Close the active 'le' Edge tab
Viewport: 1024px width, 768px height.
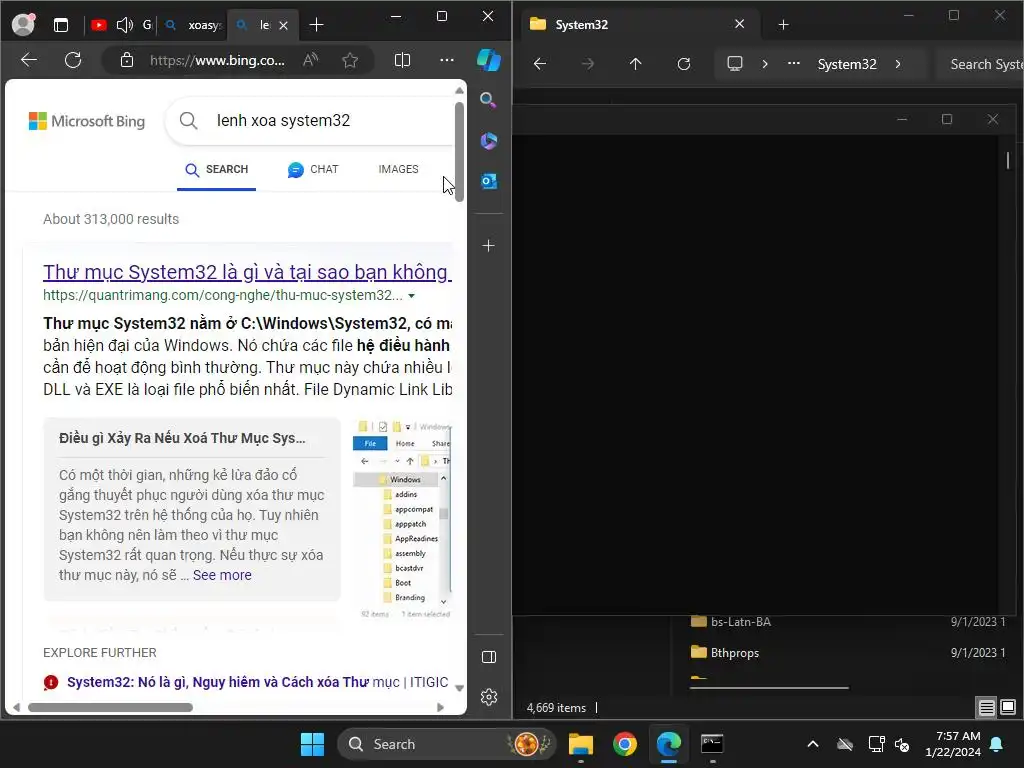point(283,25)
